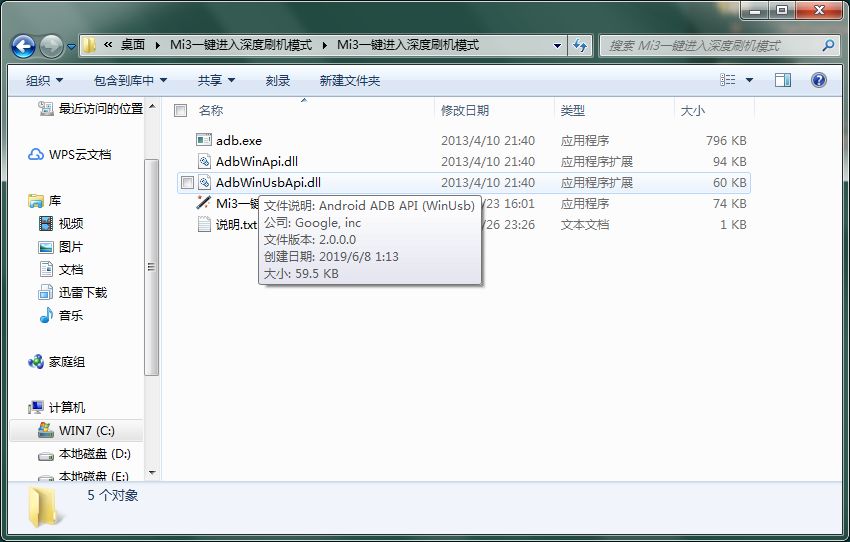The image size is (850, 542).
Task: Select the AdbWinUsbApi.dll file name
Action: (268, 183)
